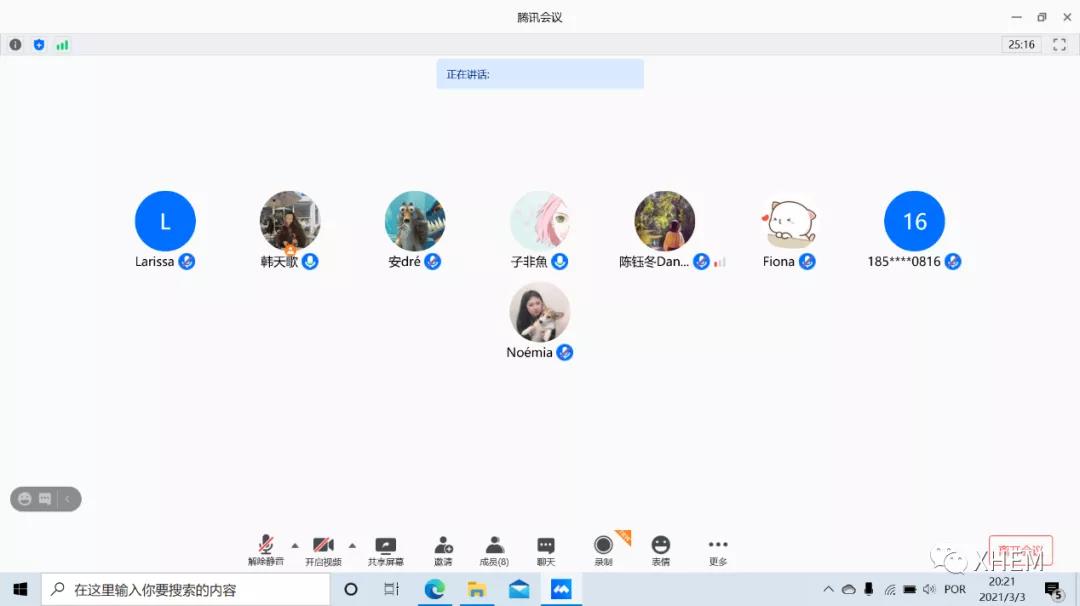Click the meeting security shield icon
This screenshot has width=1080, height=606.
point(38,44)
